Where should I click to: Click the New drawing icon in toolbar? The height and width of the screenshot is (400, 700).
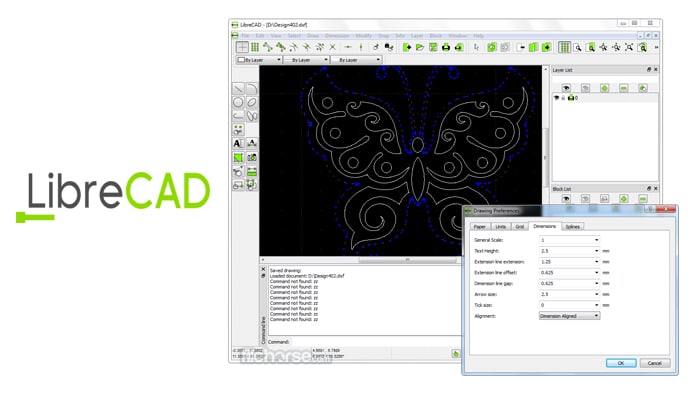[x=407, y=47]
